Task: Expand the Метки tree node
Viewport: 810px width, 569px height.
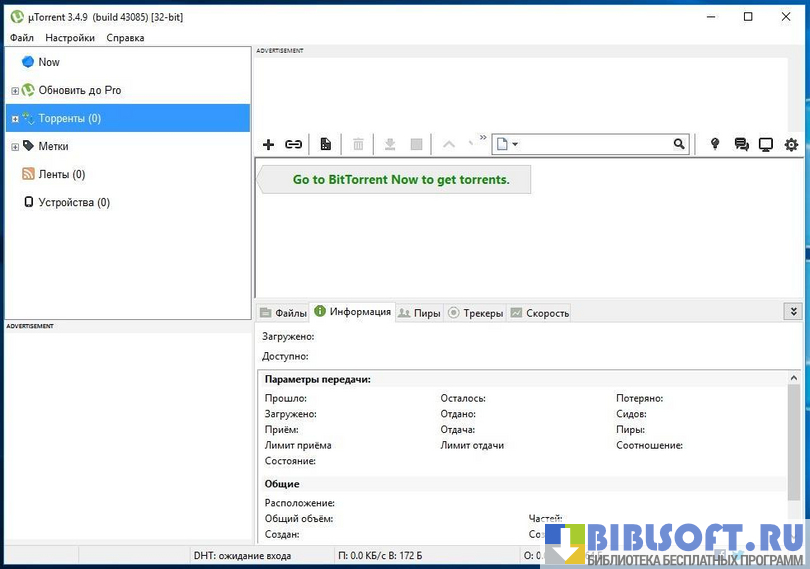Action: [x=15, y=147]
